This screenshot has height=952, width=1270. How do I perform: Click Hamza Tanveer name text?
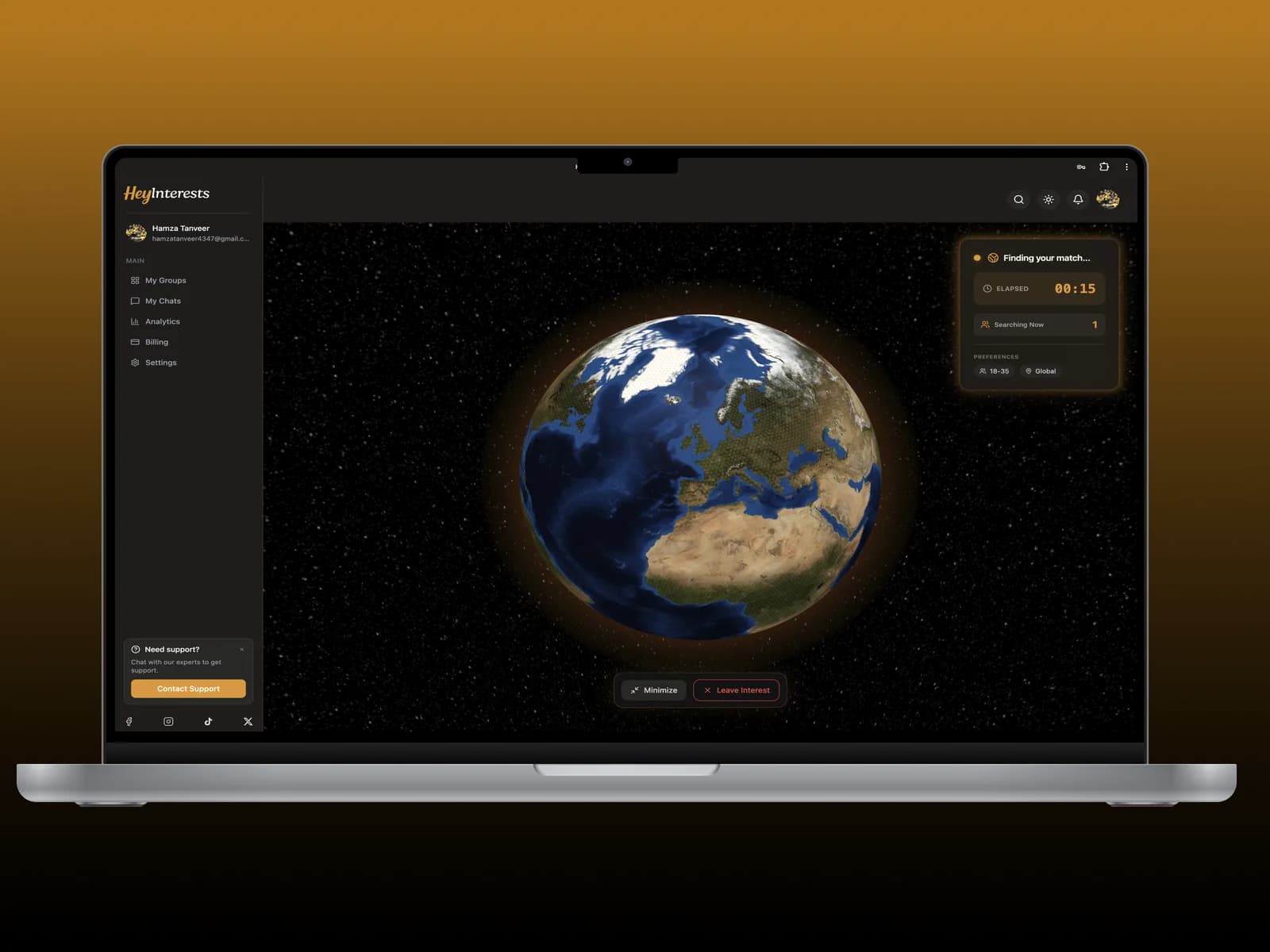pyautogui.click(x=181, y=228)
